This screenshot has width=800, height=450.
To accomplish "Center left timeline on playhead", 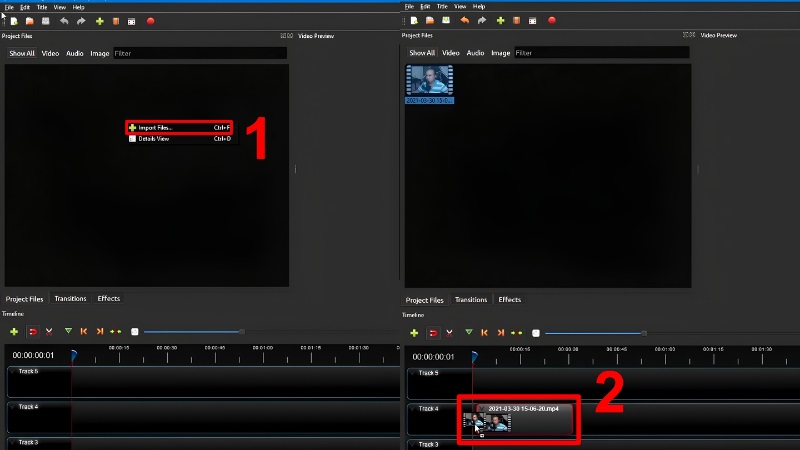I will [116, 332].
